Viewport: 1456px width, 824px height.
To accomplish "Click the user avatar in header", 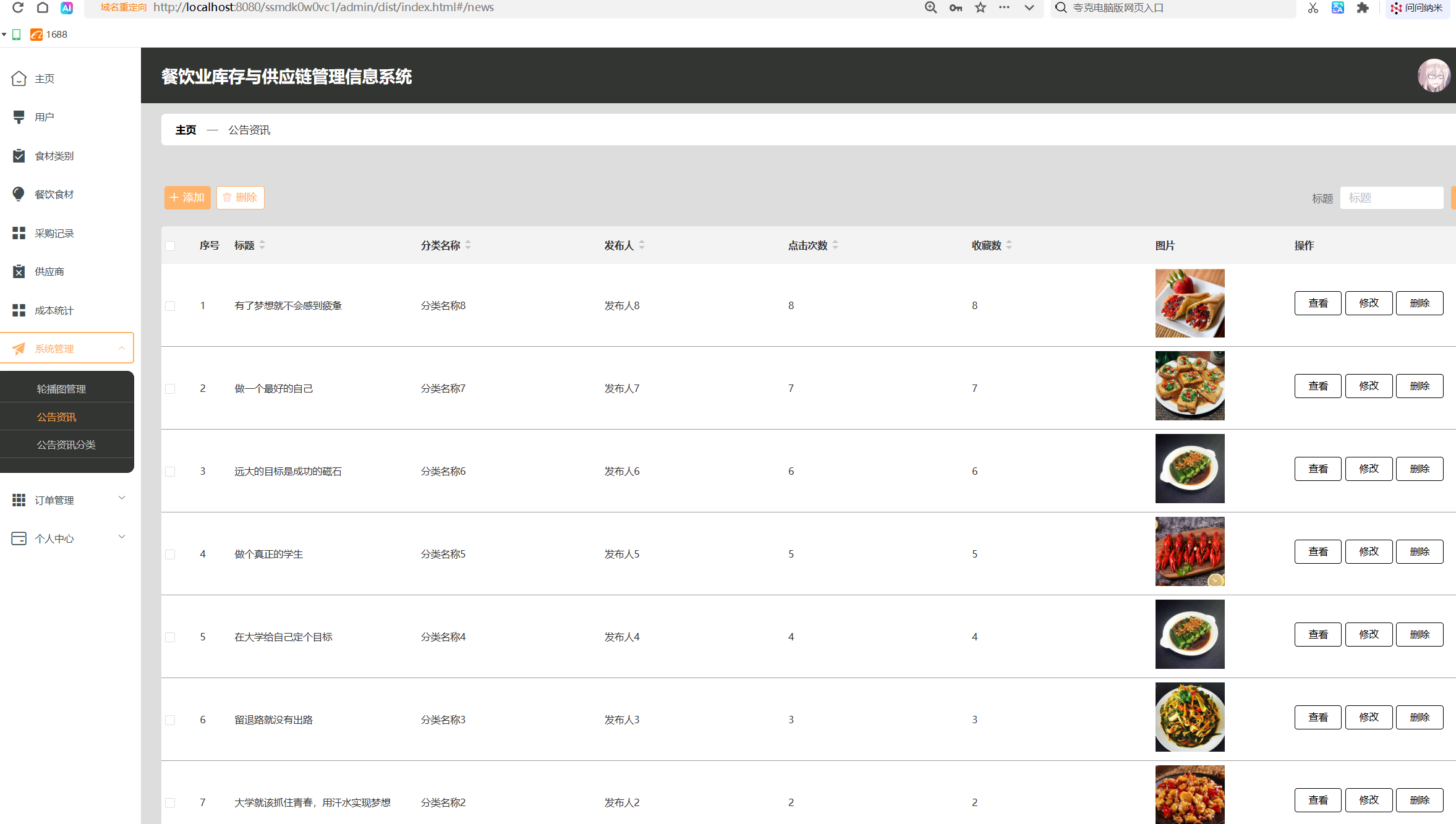I will click(1434, 75).
